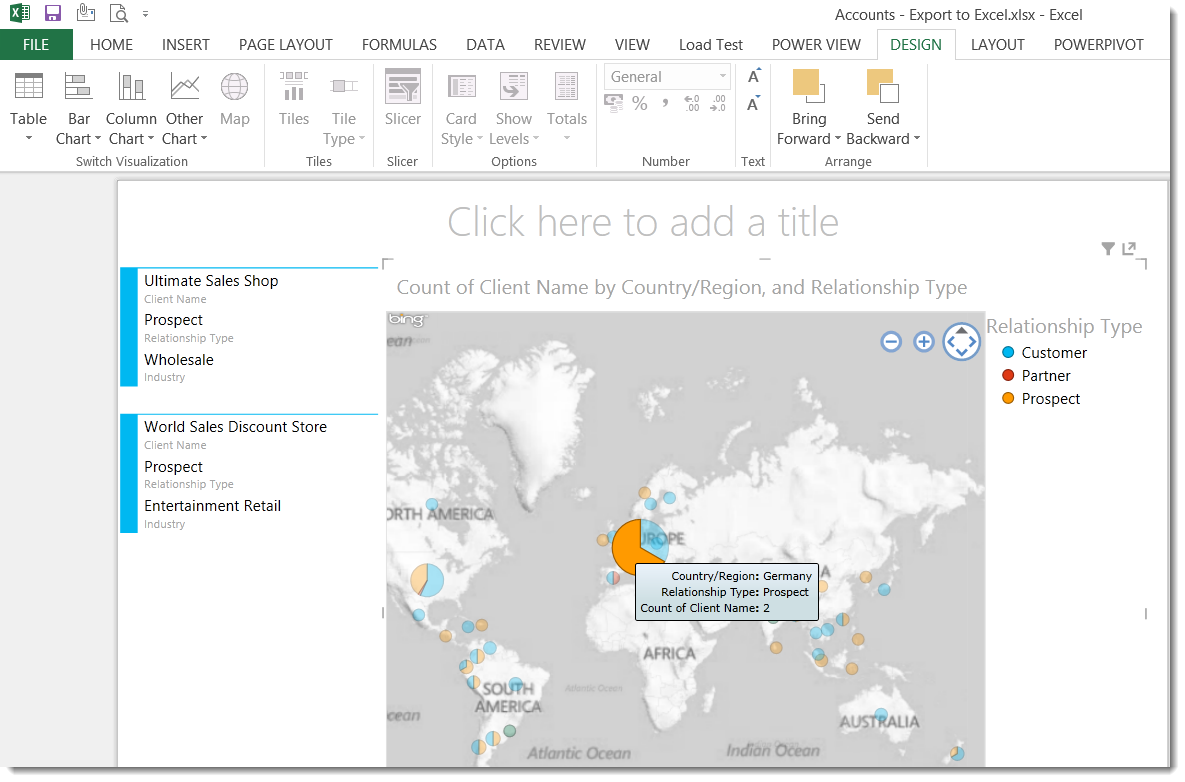Select the Customer blue legend swatch
Screen dimensions: 1185x782
point(1008,353)
